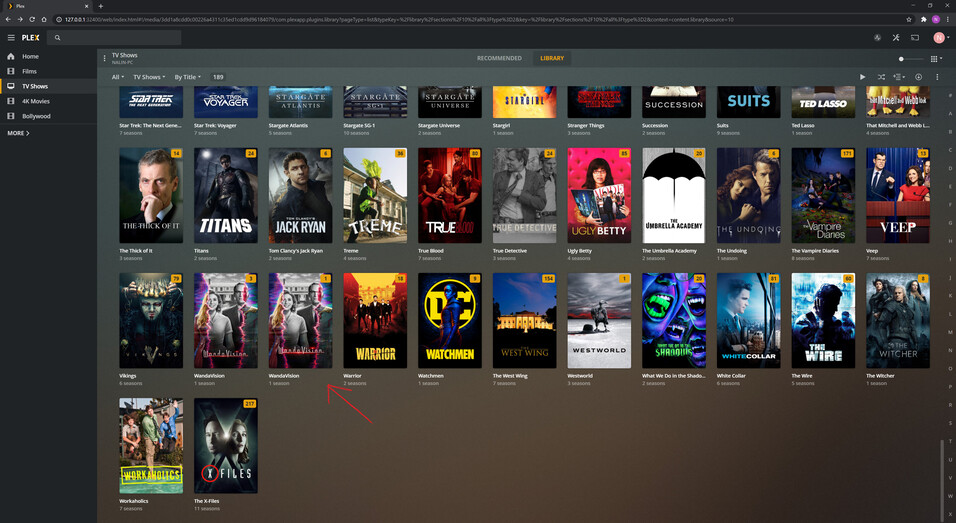
Task: Go to Home in sidebar
Action: [49, 56]
